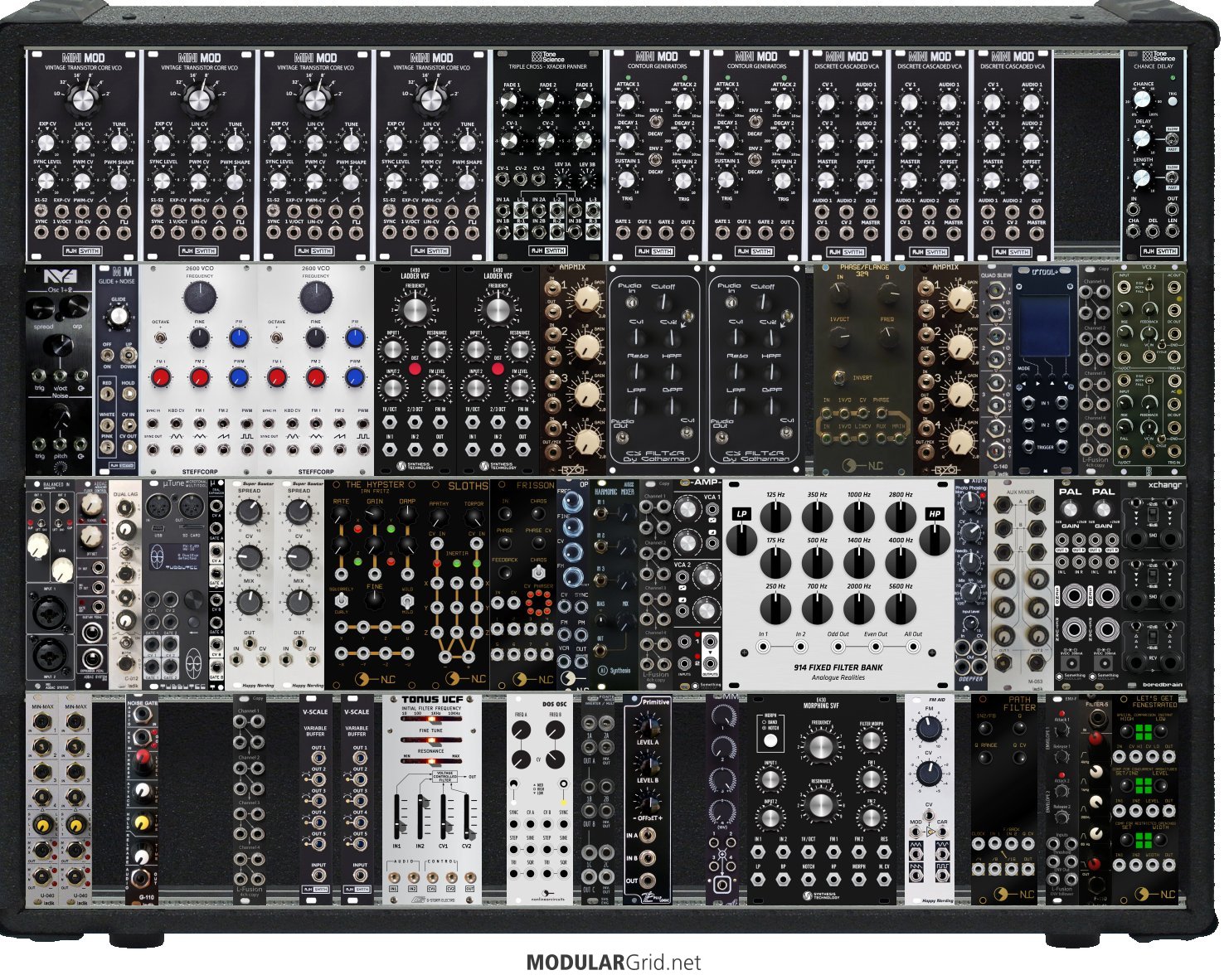This screenshot has width=1229, height=980.
Task: Click top green button on Let's Get Fenestrated
Action: tap(1144, 731)
